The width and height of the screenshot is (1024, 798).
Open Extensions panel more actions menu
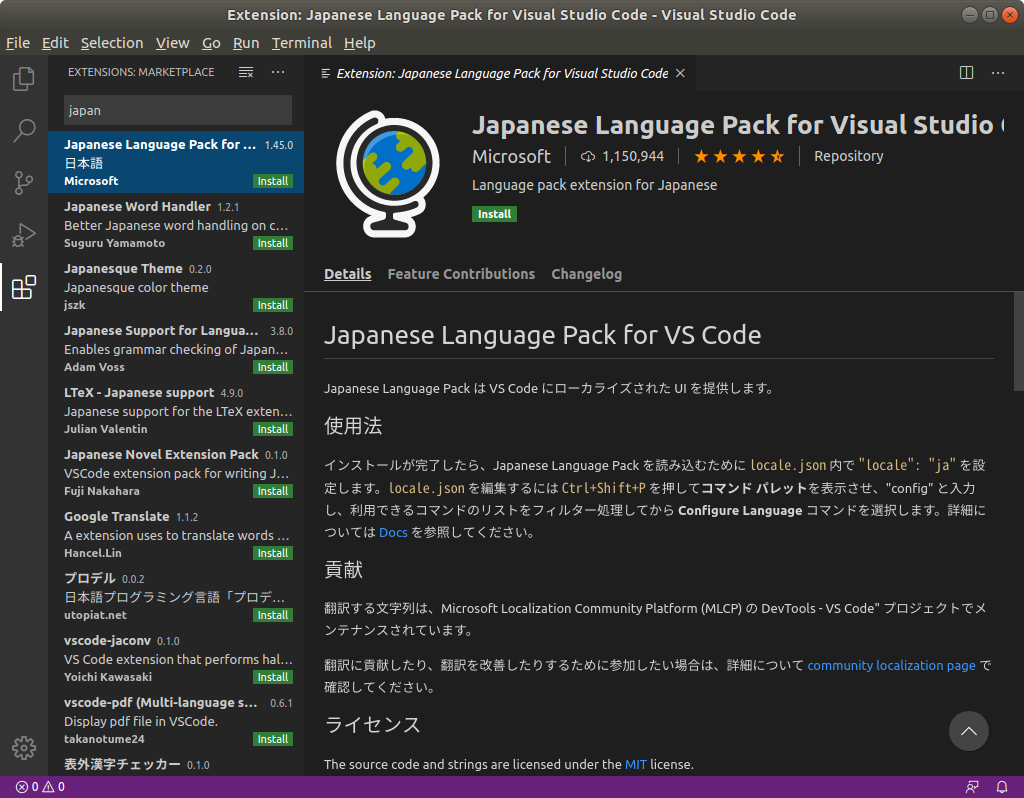pos(278,72)
